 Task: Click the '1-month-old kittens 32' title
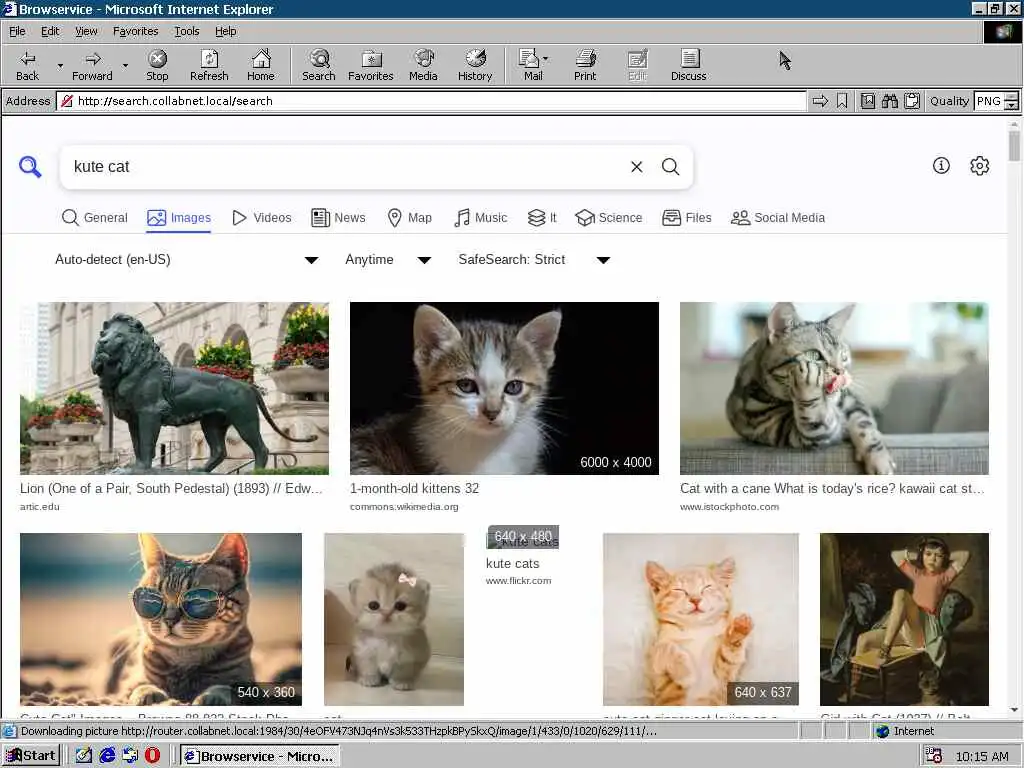[415, 488]
